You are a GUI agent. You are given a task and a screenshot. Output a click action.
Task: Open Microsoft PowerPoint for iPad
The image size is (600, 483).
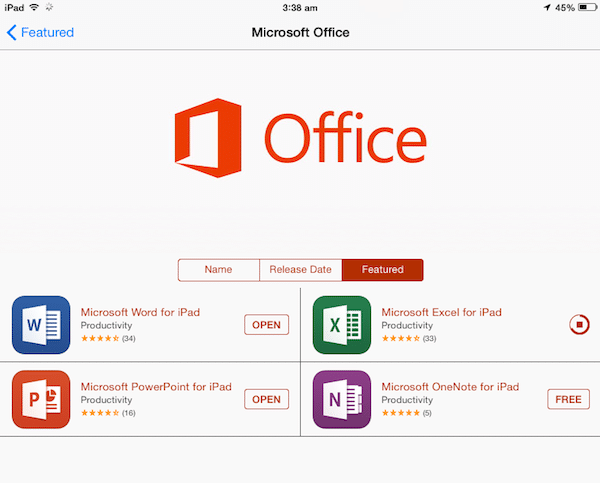(267, 399)
